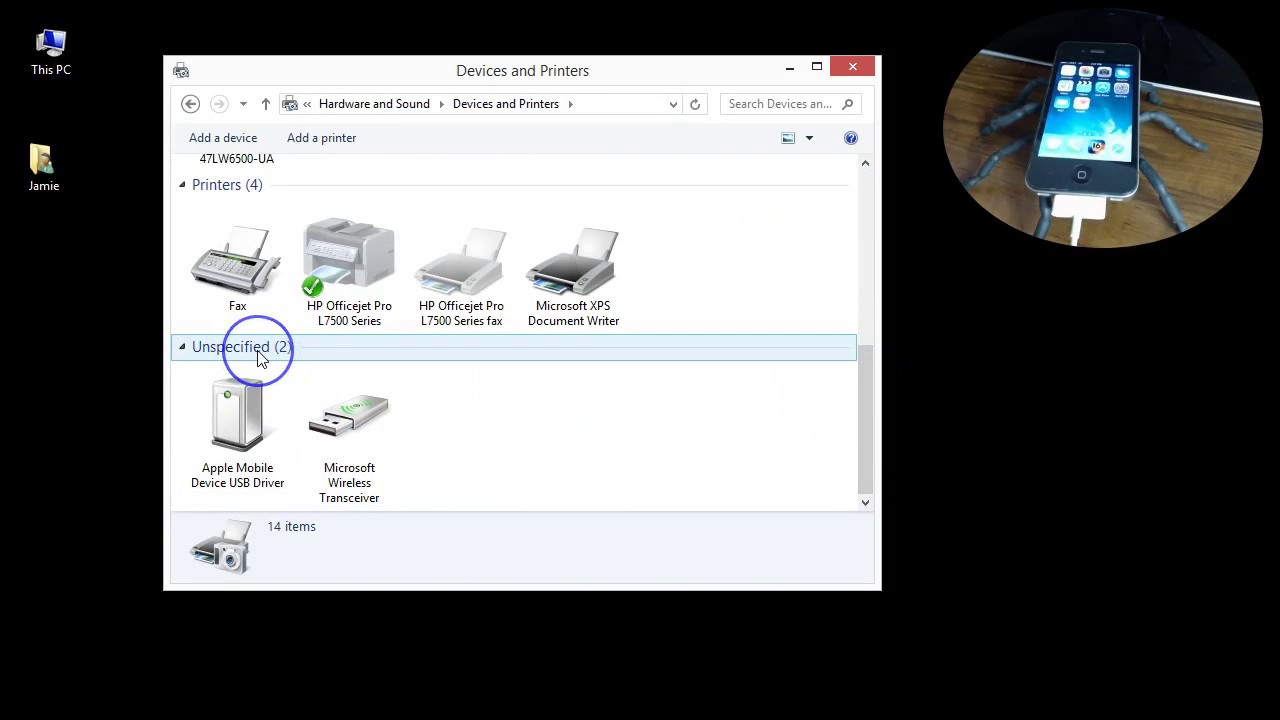Click Add a printer

tap(321, 138)
